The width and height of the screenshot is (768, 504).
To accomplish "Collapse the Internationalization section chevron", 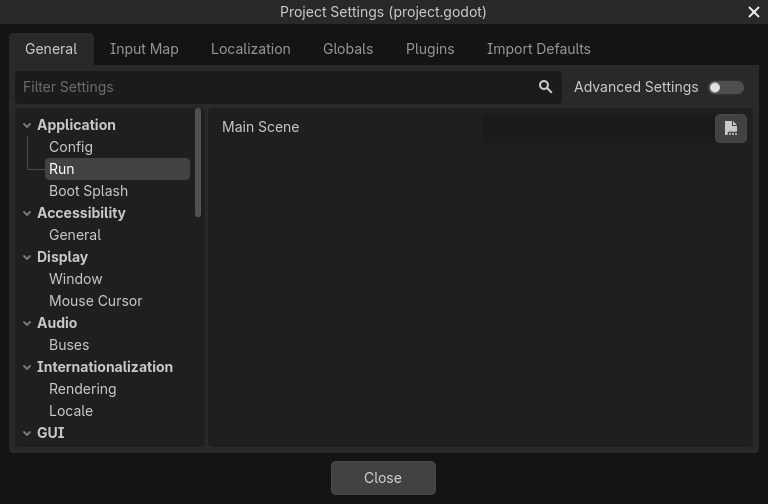I will tap(27, 367).
